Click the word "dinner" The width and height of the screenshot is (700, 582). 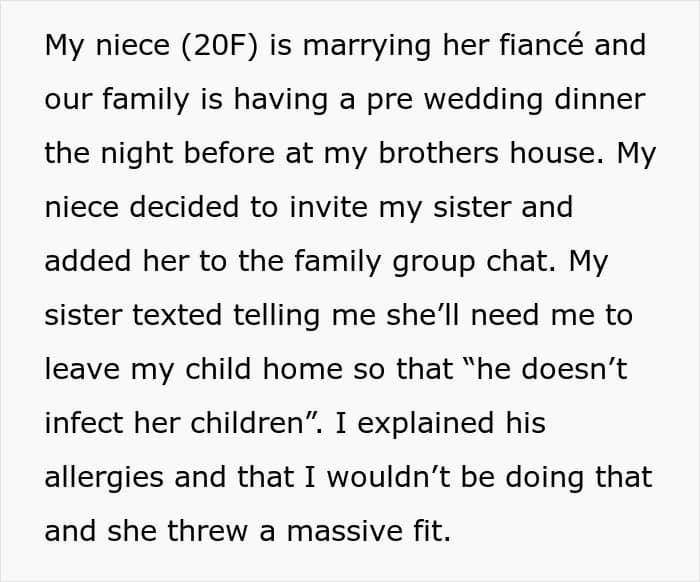pos(600,99)
